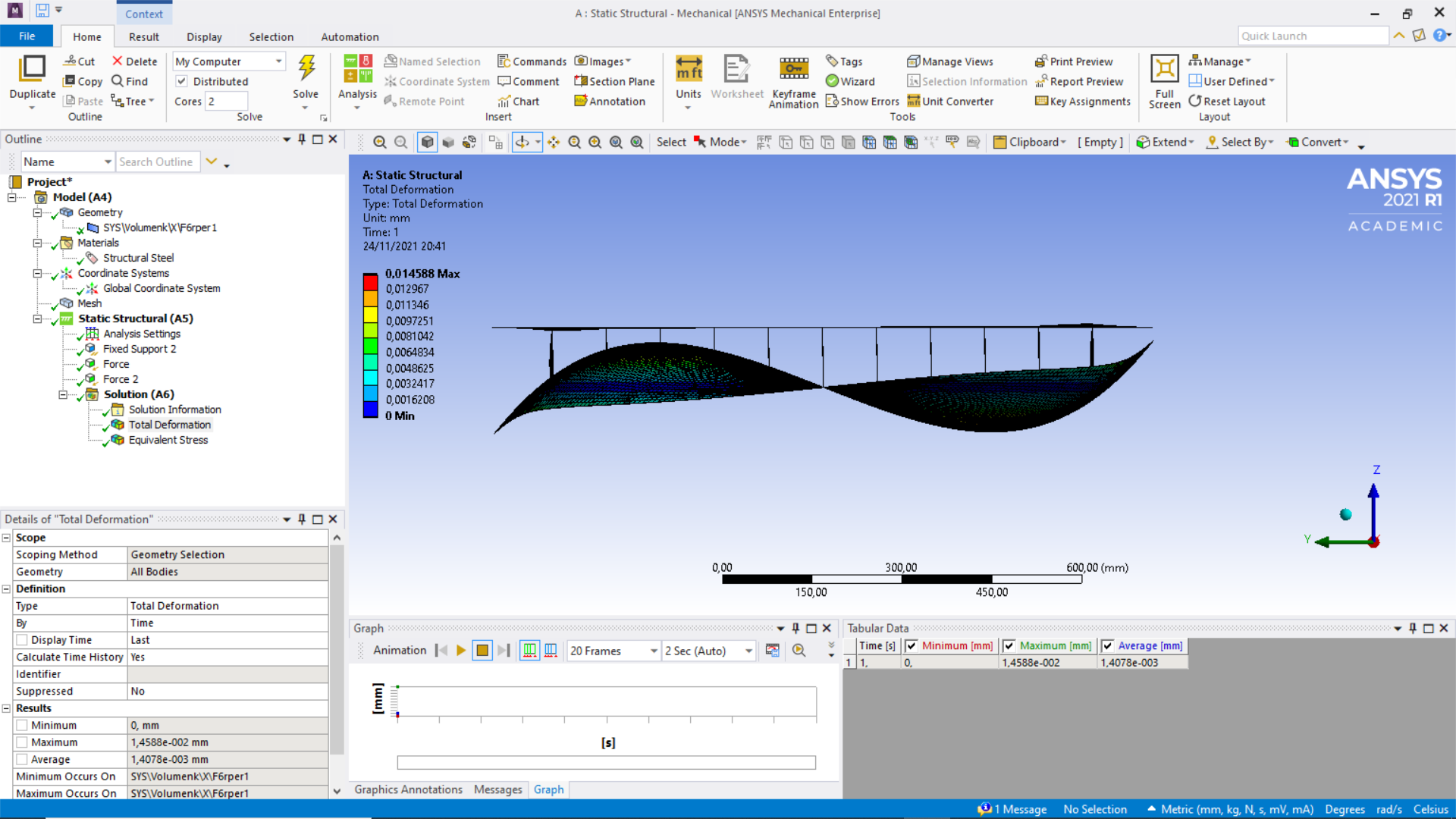Stop the animation playback
This screenshot has height=819, width=1456.
(x=482, y=651)
